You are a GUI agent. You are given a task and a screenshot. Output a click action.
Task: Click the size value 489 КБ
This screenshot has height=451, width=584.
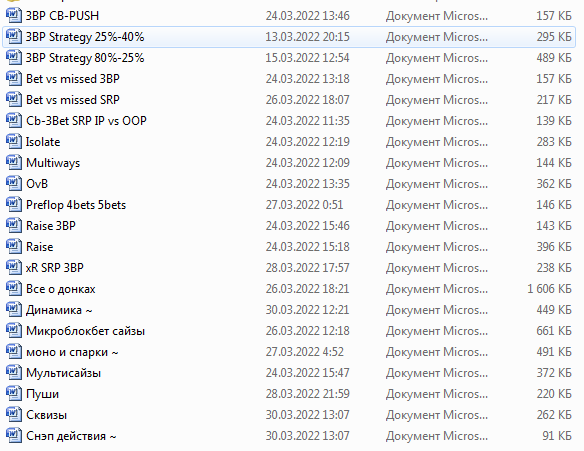pos(554,58)
